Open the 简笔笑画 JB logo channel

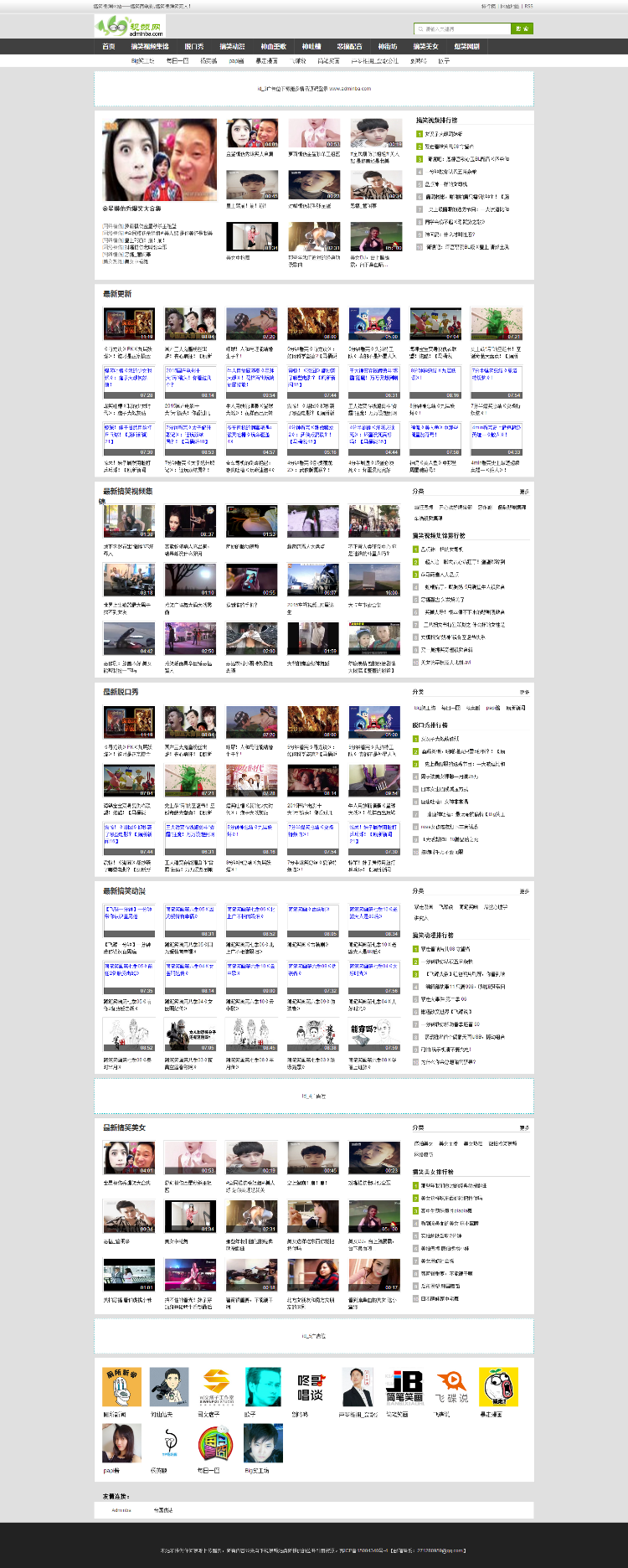coord(404,1387)
